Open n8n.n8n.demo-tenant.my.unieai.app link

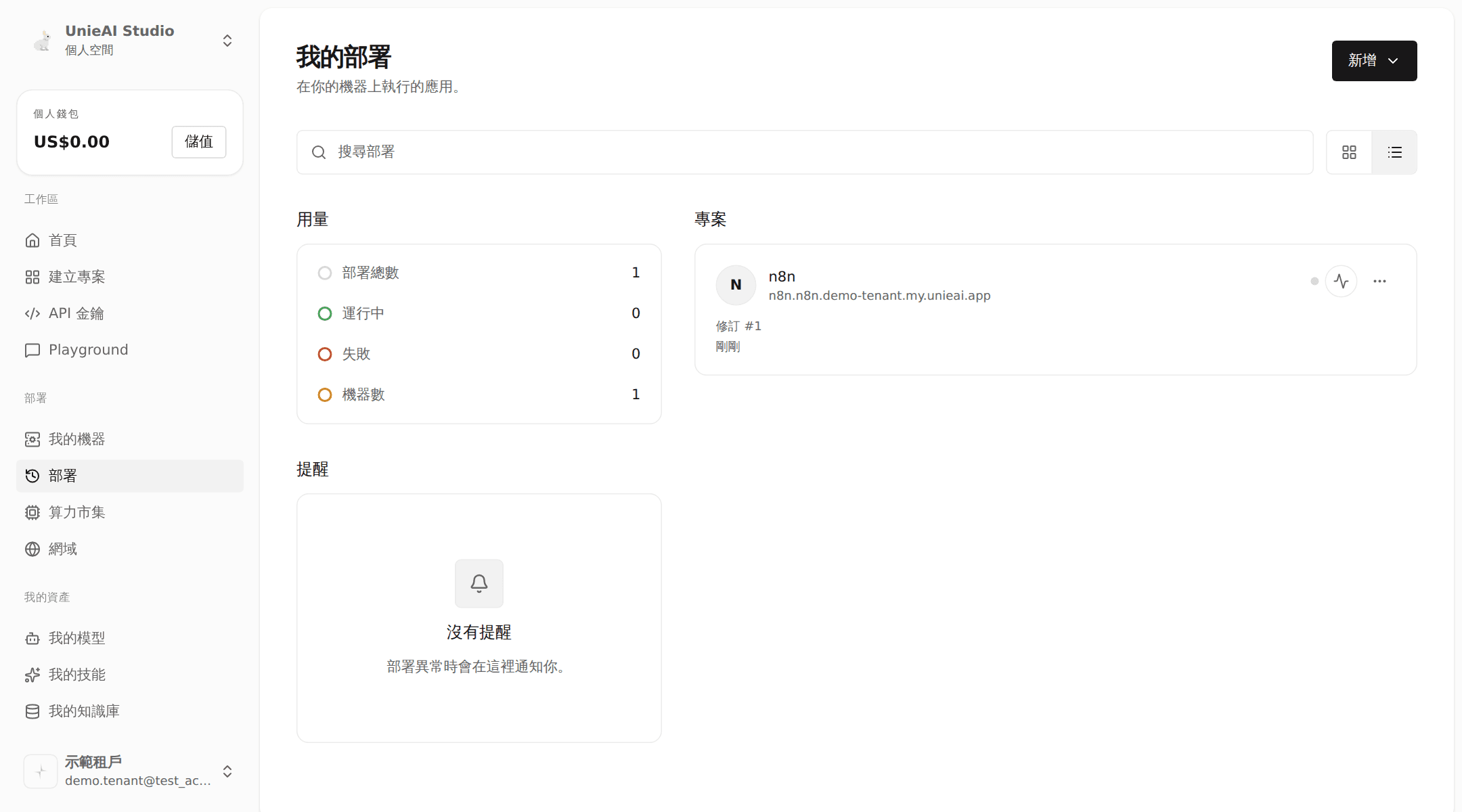click(879, 296)
